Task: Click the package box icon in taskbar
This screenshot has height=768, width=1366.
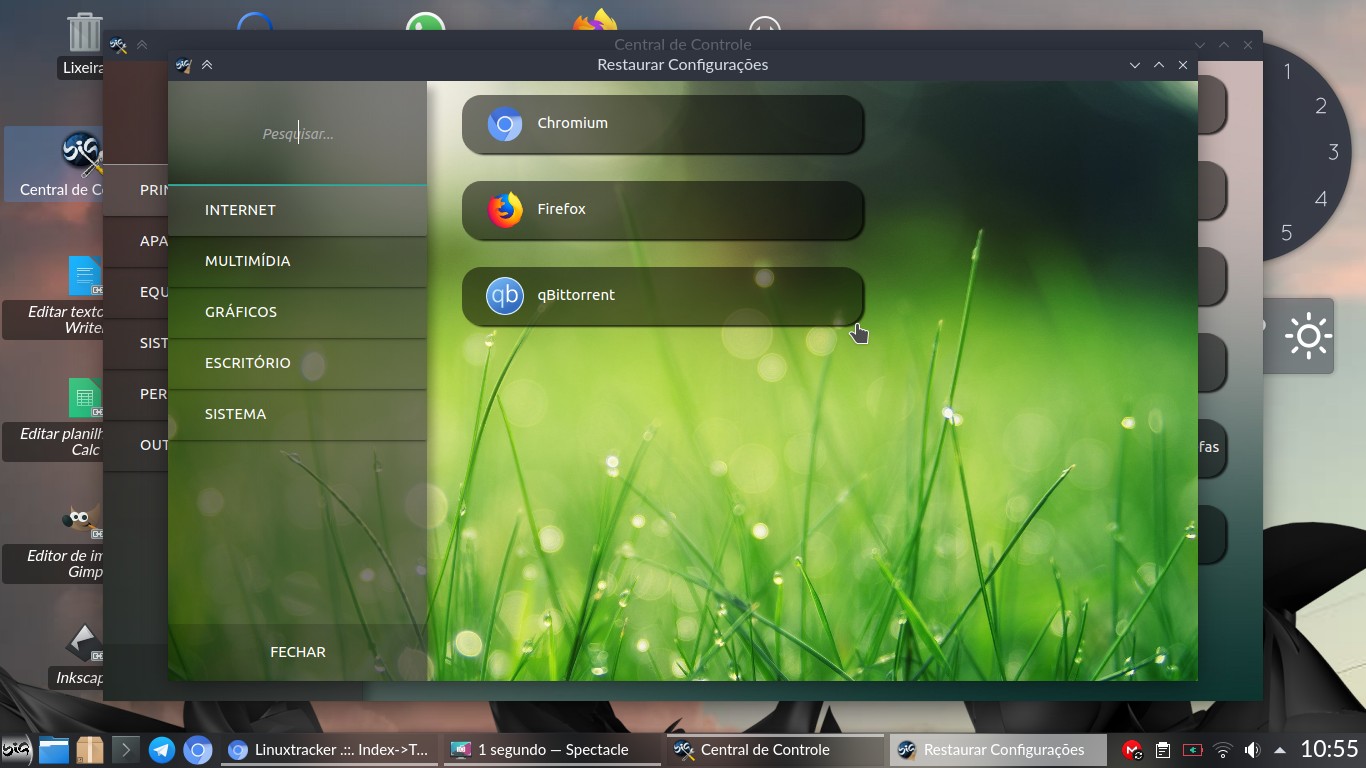Action: point(90,749)
